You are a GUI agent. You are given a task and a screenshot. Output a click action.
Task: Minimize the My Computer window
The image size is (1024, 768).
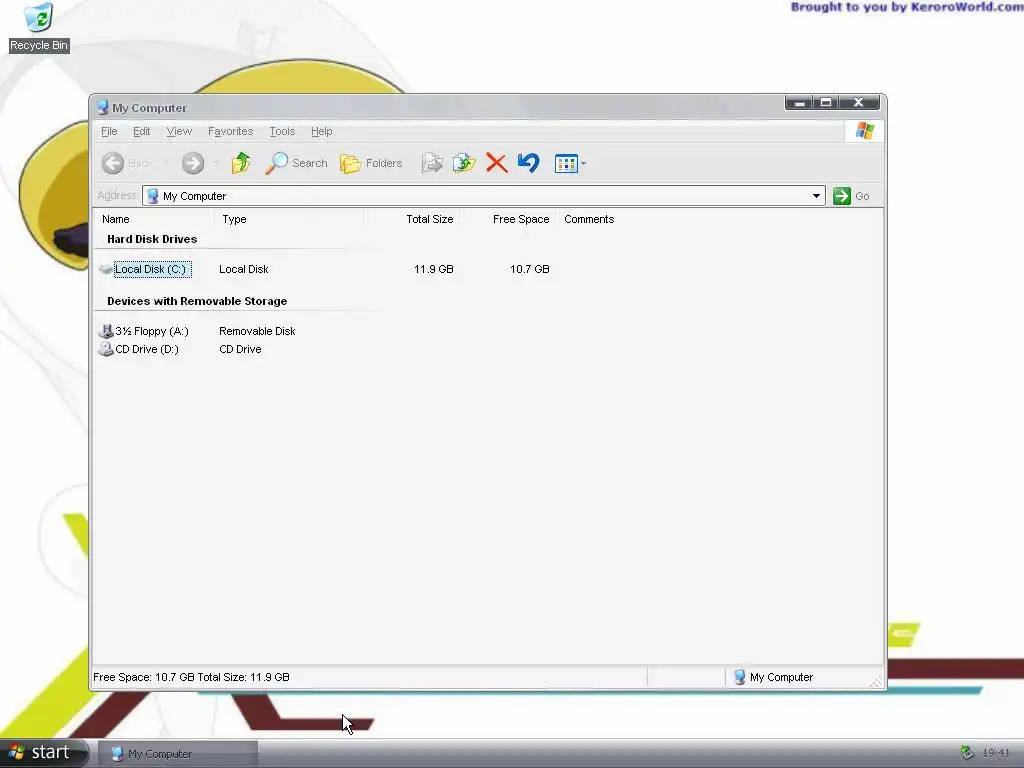799,103
